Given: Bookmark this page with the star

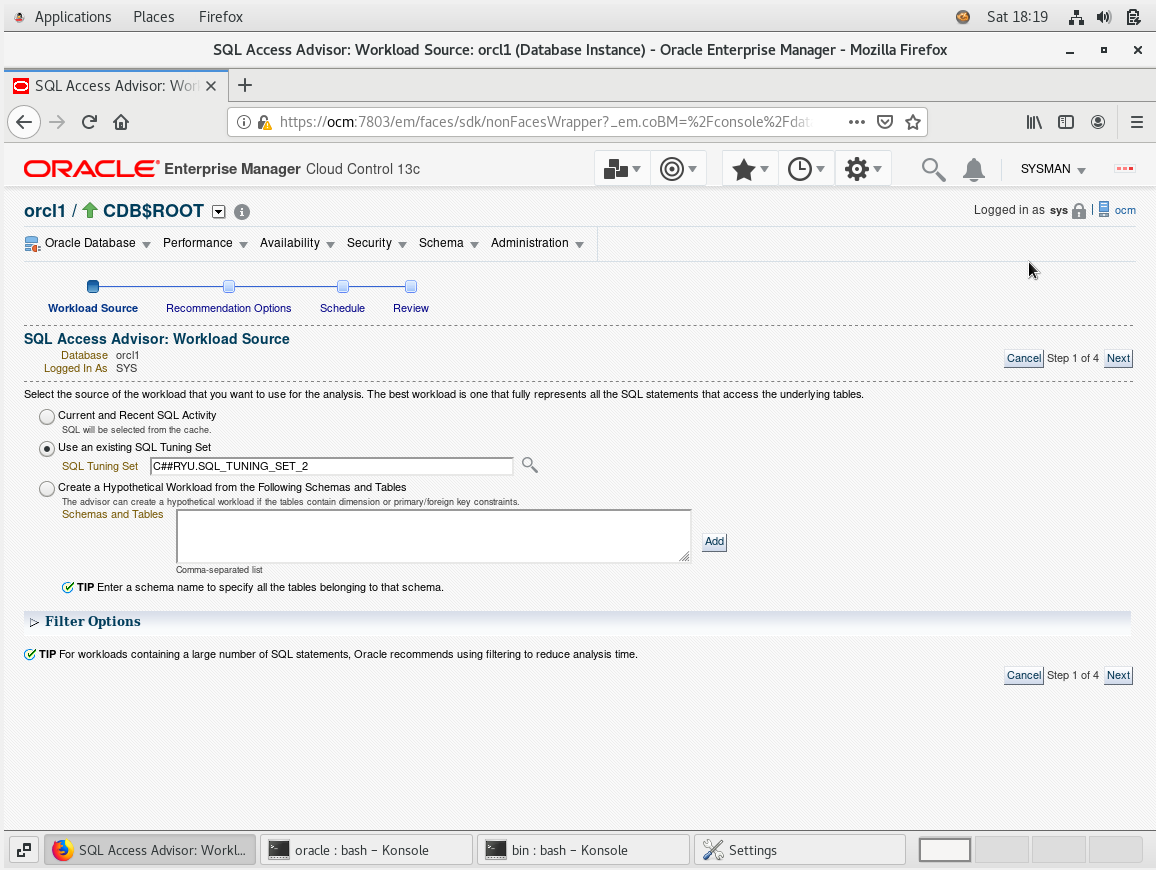Looking at the screenshot, I should pyautogui.click(x=913, y=122).
